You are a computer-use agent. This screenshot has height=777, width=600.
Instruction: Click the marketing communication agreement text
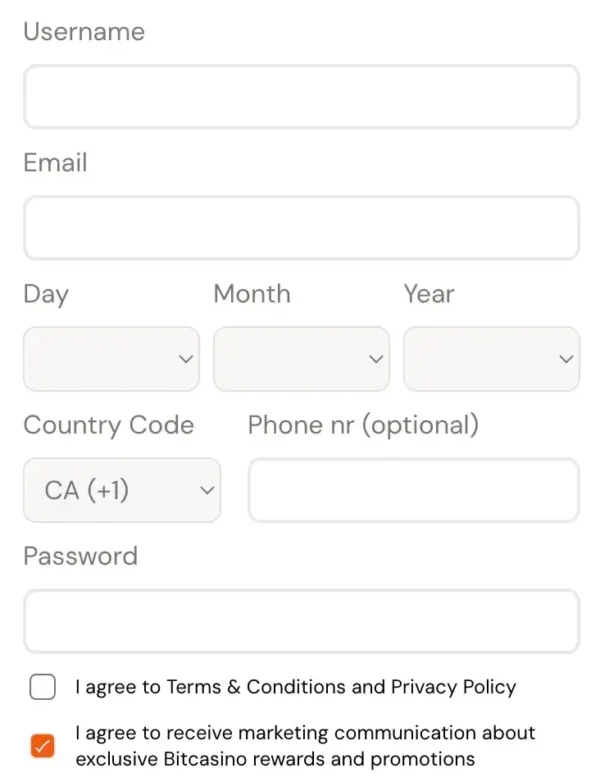point(305,746)
